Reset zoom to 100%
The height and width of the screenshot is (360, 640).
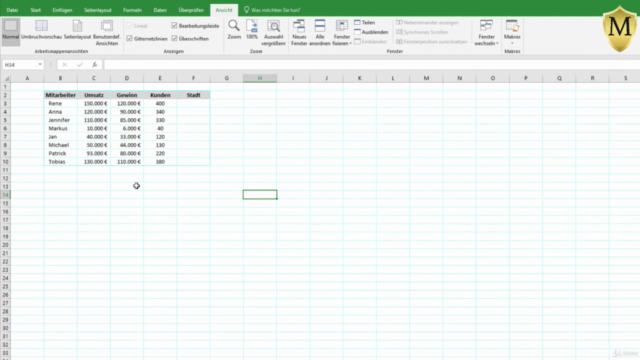pos(252,30)
